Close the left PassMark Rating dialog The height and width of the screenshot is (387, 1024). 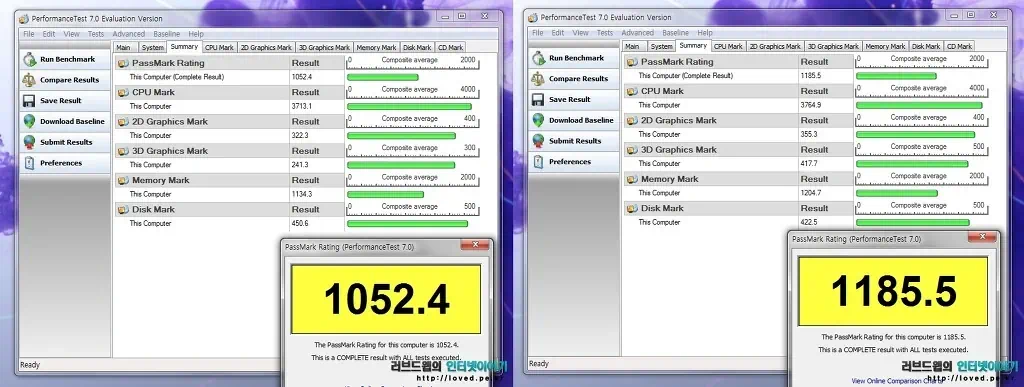[x=475, y=245]
